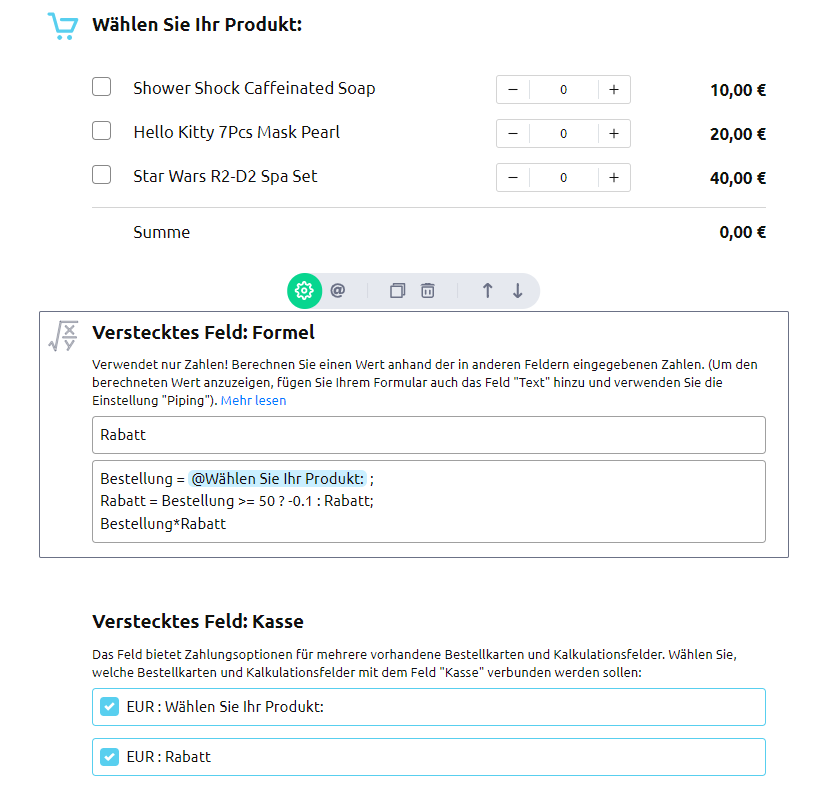Click the formula square-root icon
This screenshot has height=786, width=832.
(x=63, y=336)
